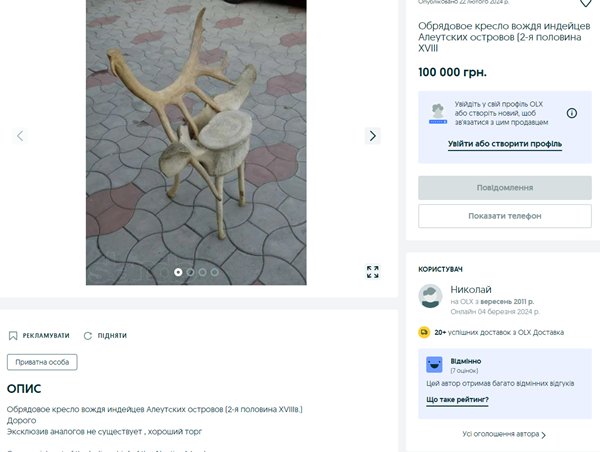Image resolution: width=600 pixels, height=452 pixels.
Task: Jump to the third gallery dot
Action: pos(202,272)
